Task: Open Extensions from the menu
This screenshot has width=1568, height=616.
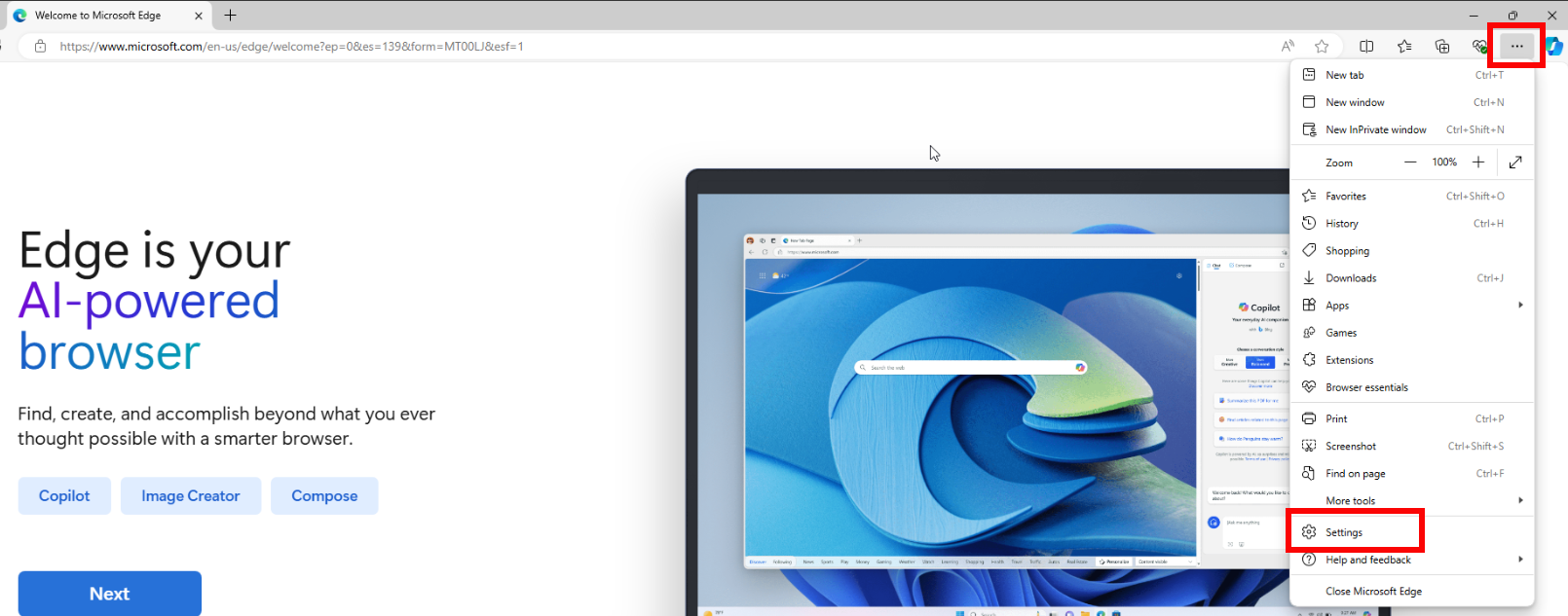Action: pos(1412,359)
